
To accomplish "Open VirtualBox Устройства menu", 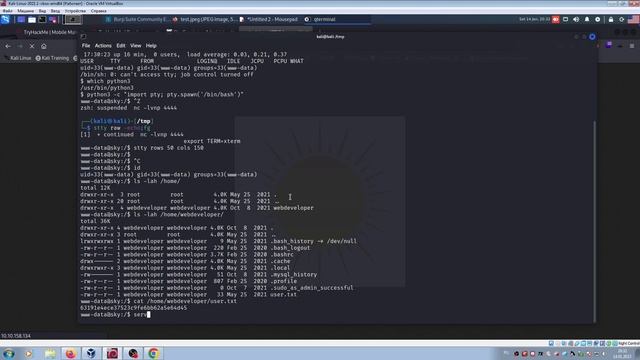I will 76,11.
